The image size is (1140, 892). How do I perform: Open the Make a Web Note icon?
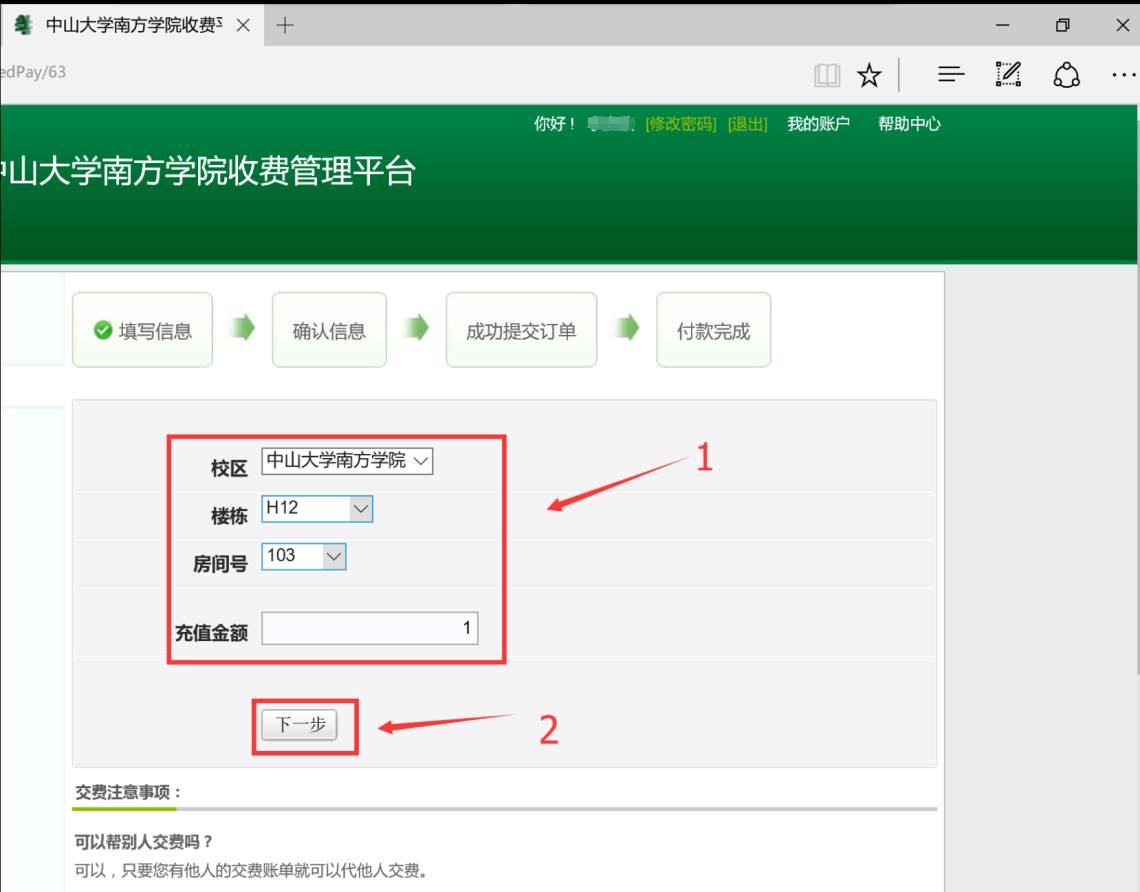coord(1008,73)
